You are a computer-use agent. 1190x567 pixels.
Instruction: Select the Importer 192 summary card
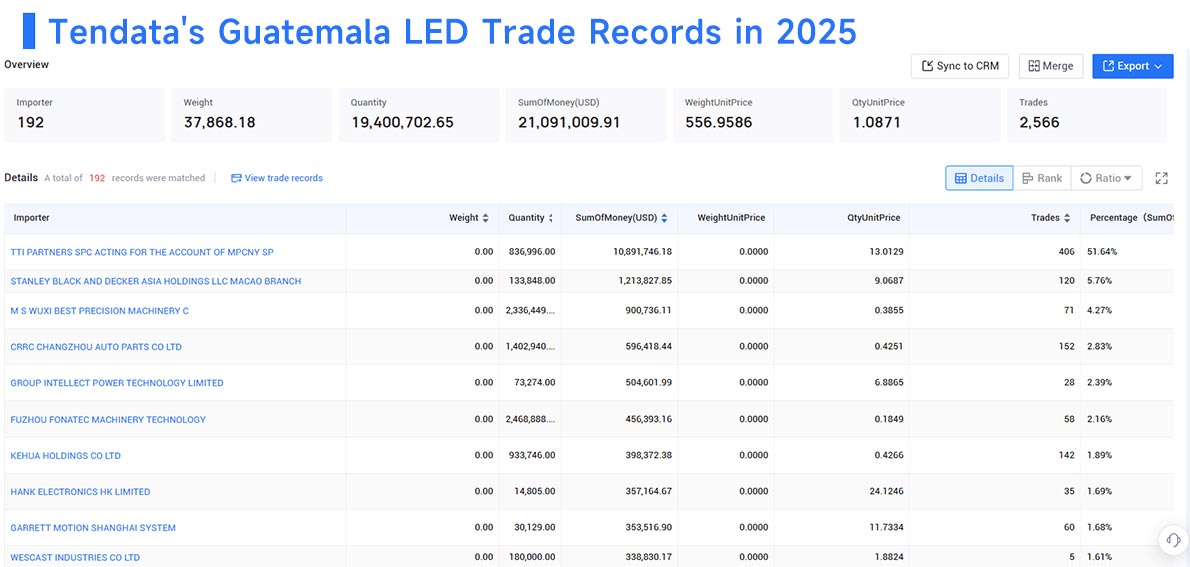click(84, 115)
